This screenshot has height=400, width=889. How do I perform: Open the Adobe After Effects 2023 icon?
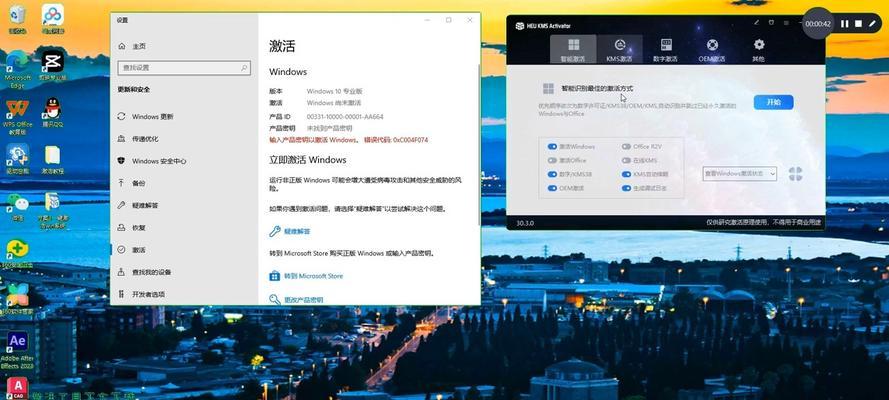[x=17, y=350]
